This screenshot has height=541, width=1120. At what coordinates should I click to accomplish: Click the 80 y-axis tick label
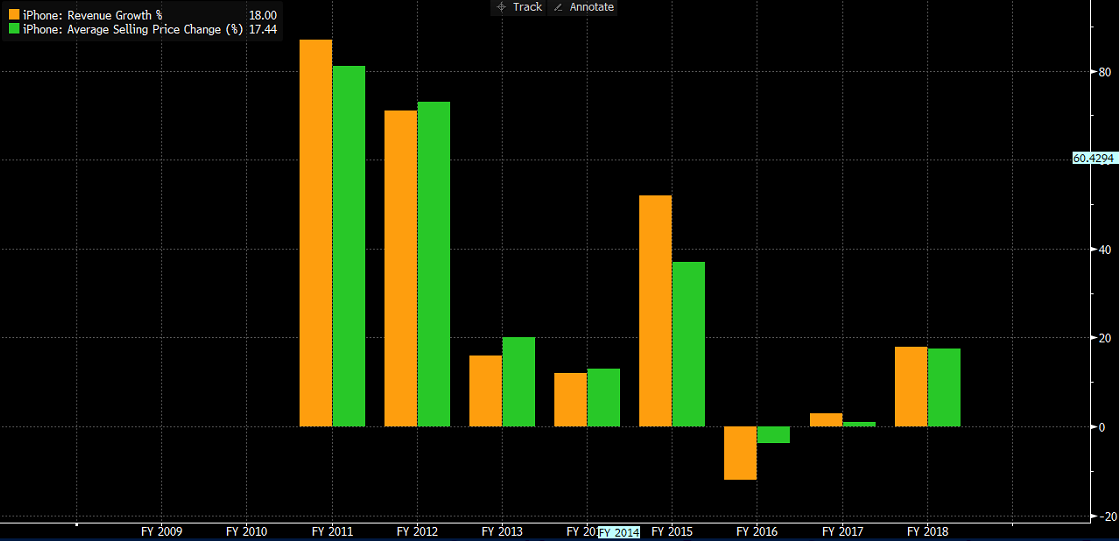(1104, 71)
